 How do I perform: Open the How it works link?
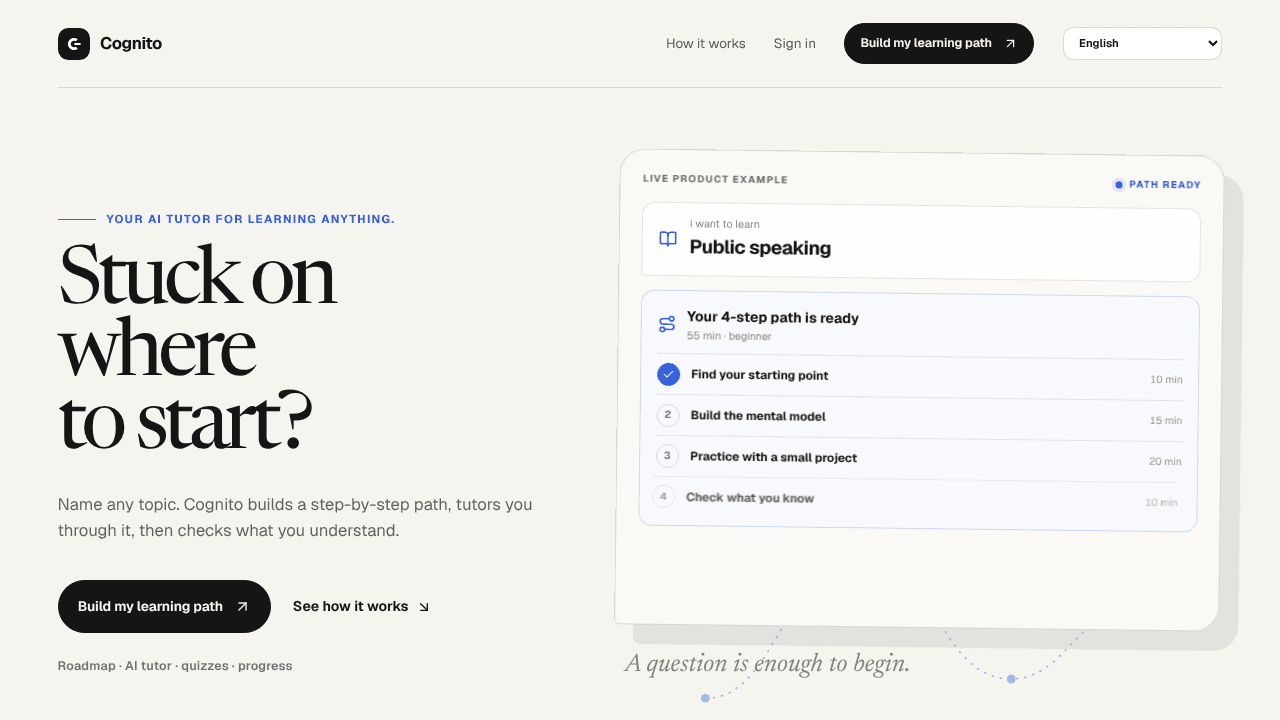click(x=706, y=44)
